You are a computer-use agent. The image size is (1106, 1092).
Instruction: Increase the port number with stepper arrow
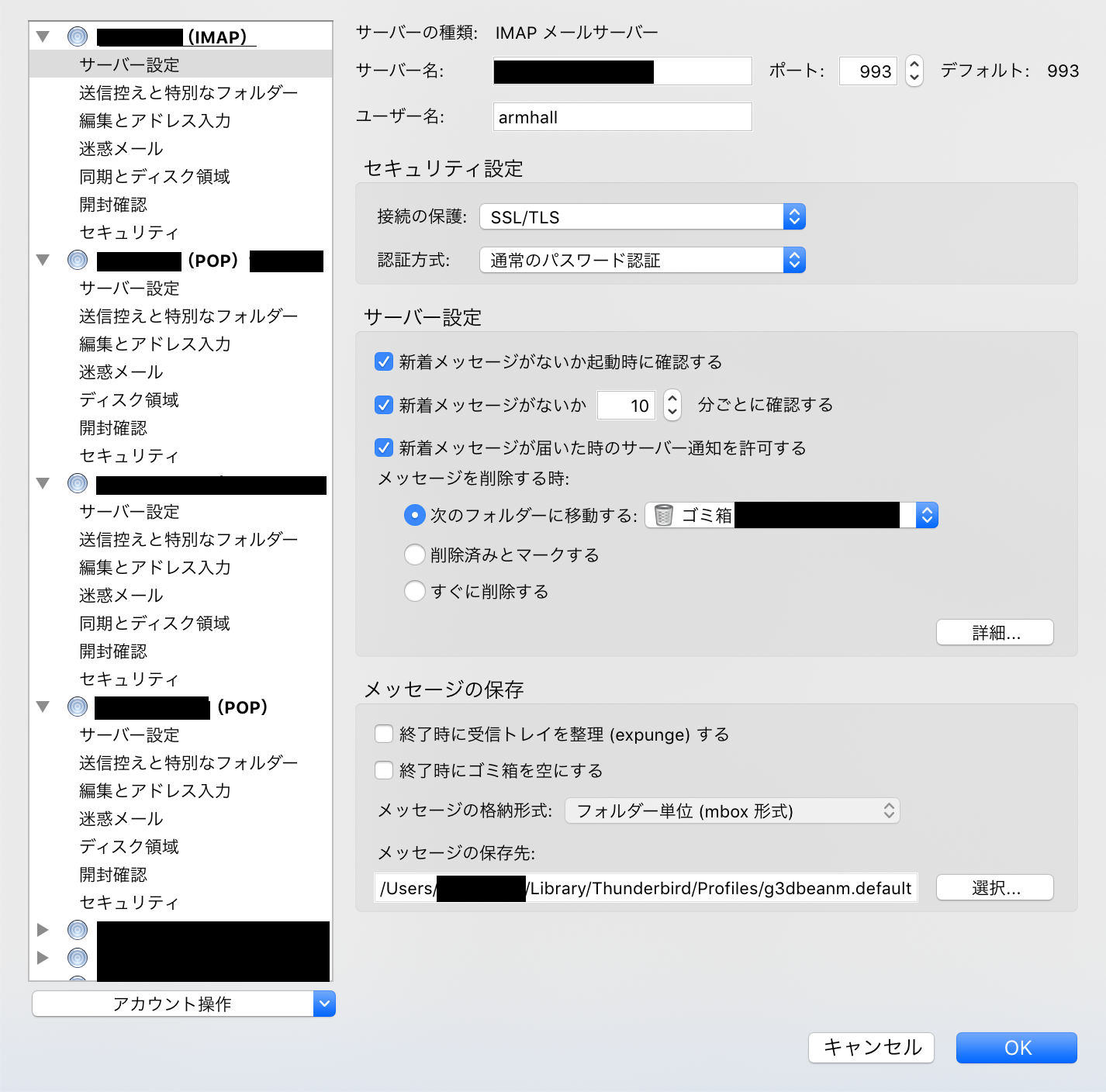click(x=914, y=65)
